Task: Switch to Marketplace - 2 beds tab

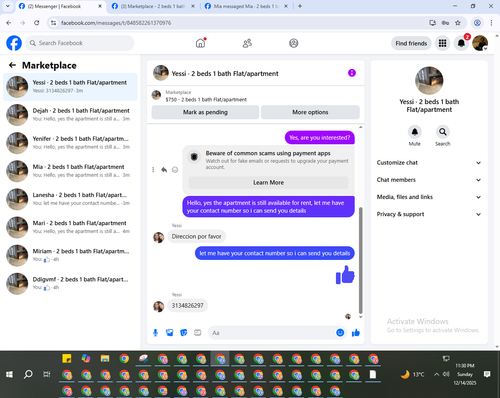Action: click(153, 6)
